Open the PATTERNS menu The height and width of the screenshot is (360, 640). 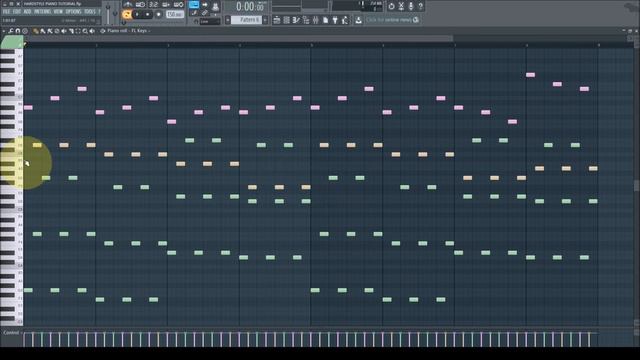pyautogui.click(x=42, y=12)
